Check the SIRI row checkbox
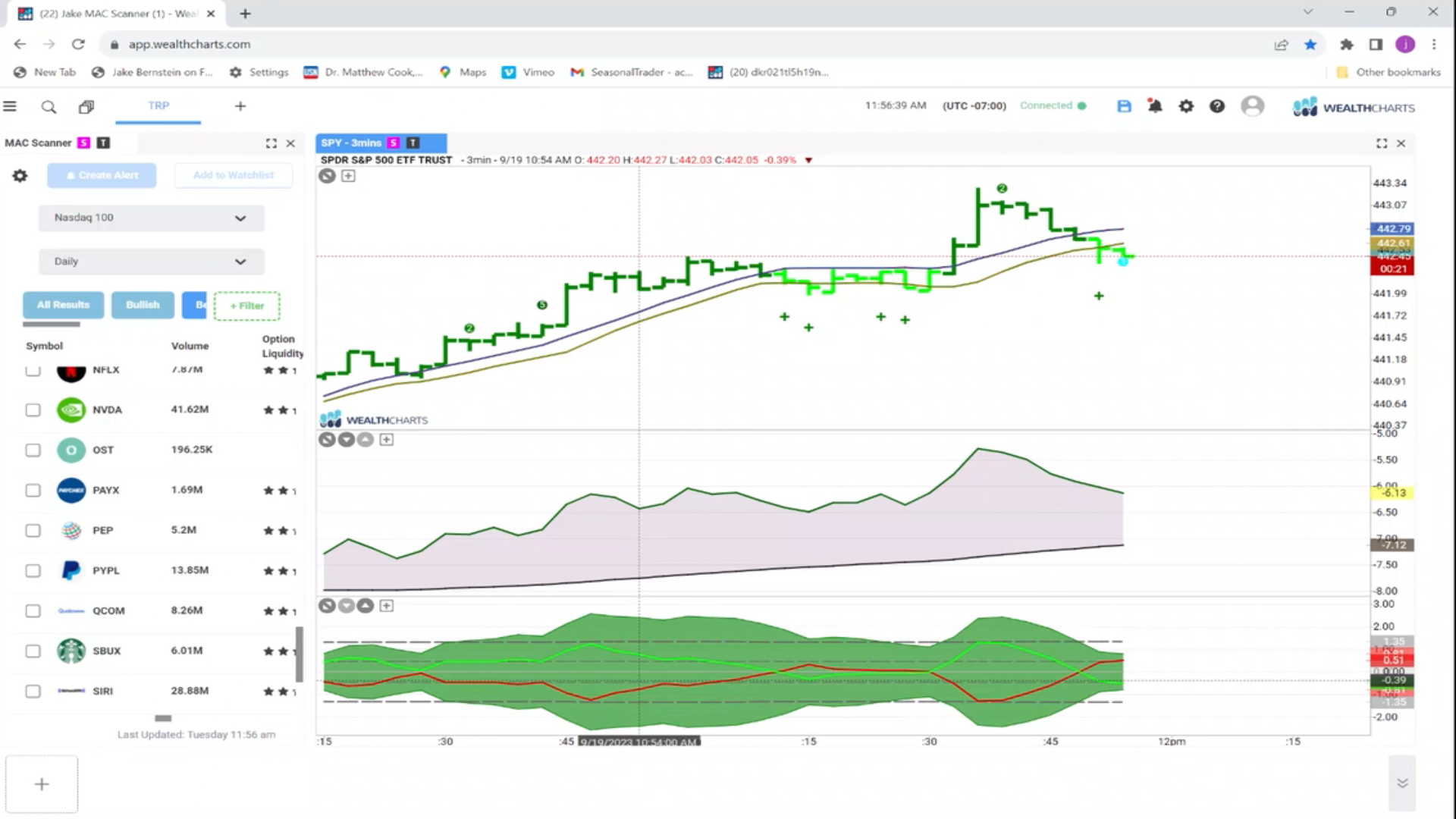This screenshot has width=1456, height=819. tap(33, 692)
